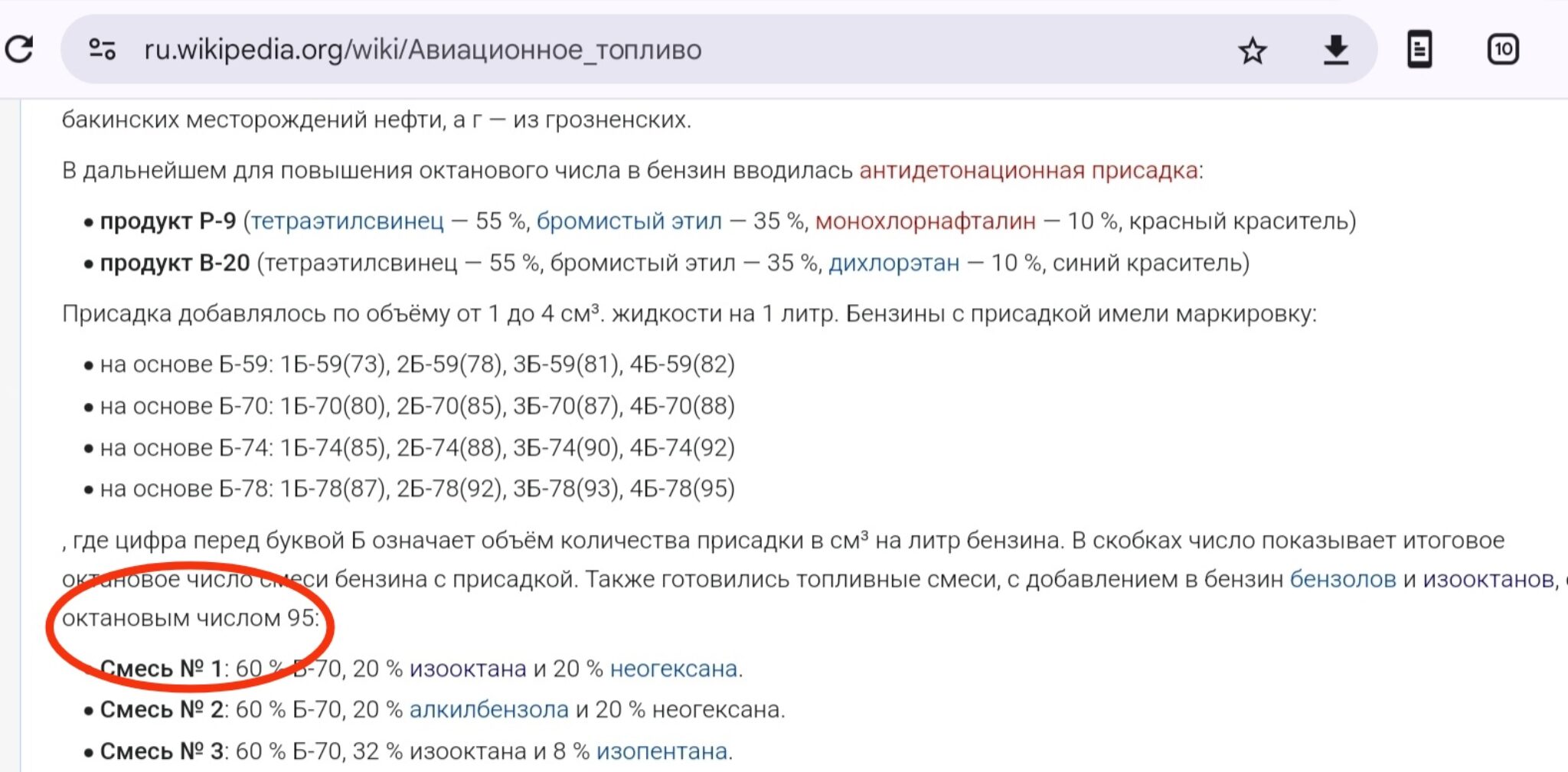
Task: Open the red link антидетонационная присадка
Action: pos(1028,170)
